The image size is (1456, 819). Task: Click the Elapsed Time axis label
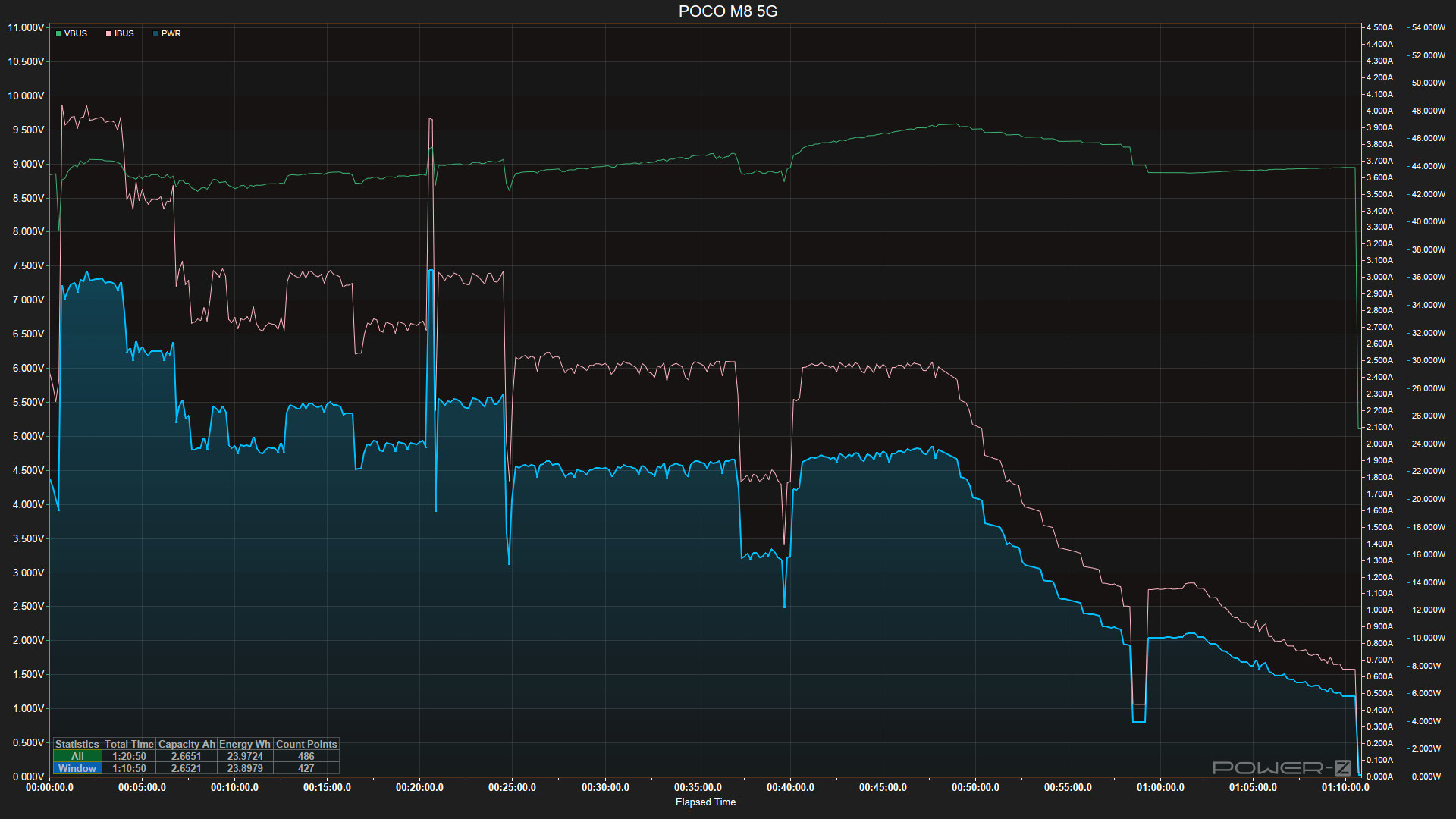[705, 802]
